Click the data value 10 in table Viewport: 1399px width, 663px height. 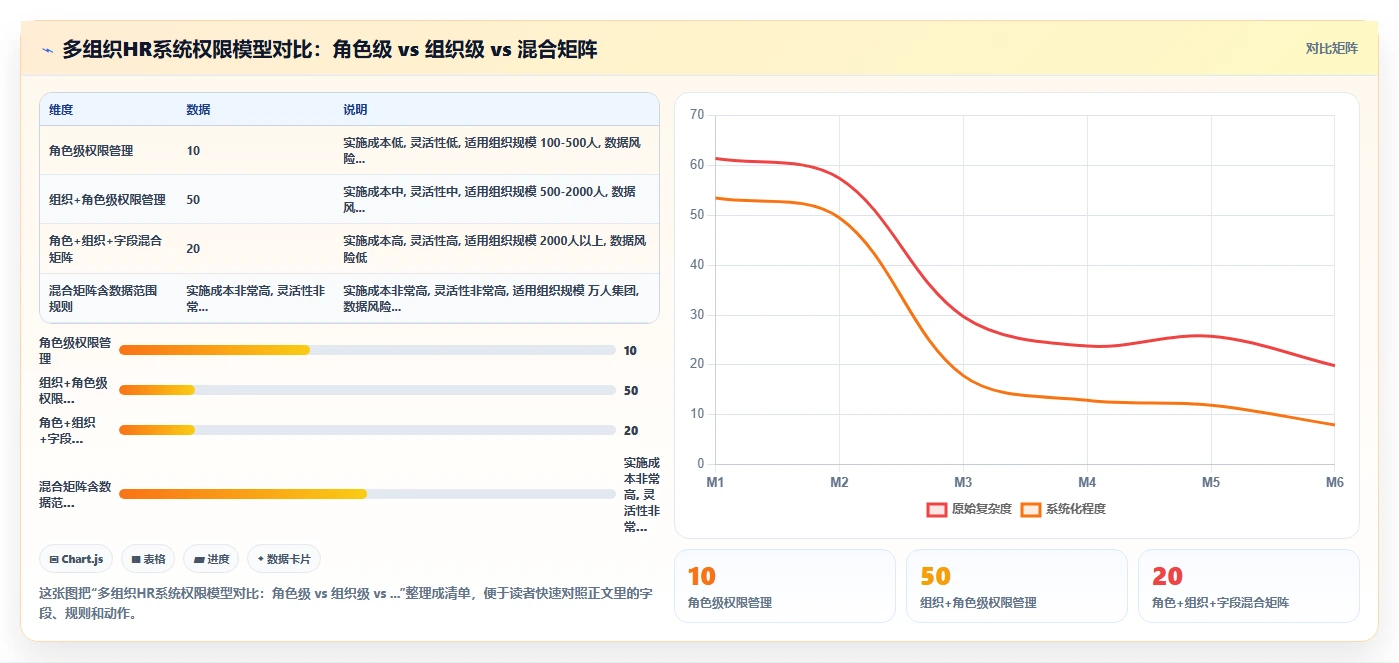coord(193,151)
